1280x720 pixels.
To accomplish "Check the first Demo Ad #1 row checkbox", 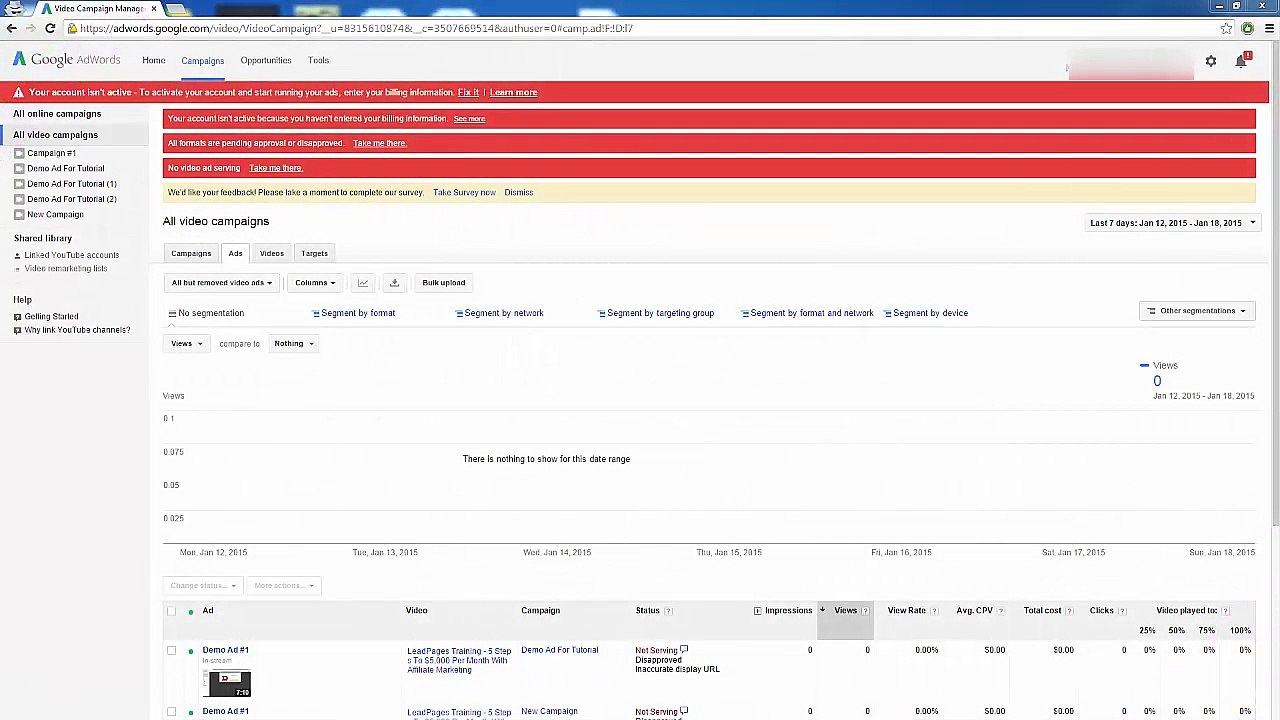I will 171,651.
